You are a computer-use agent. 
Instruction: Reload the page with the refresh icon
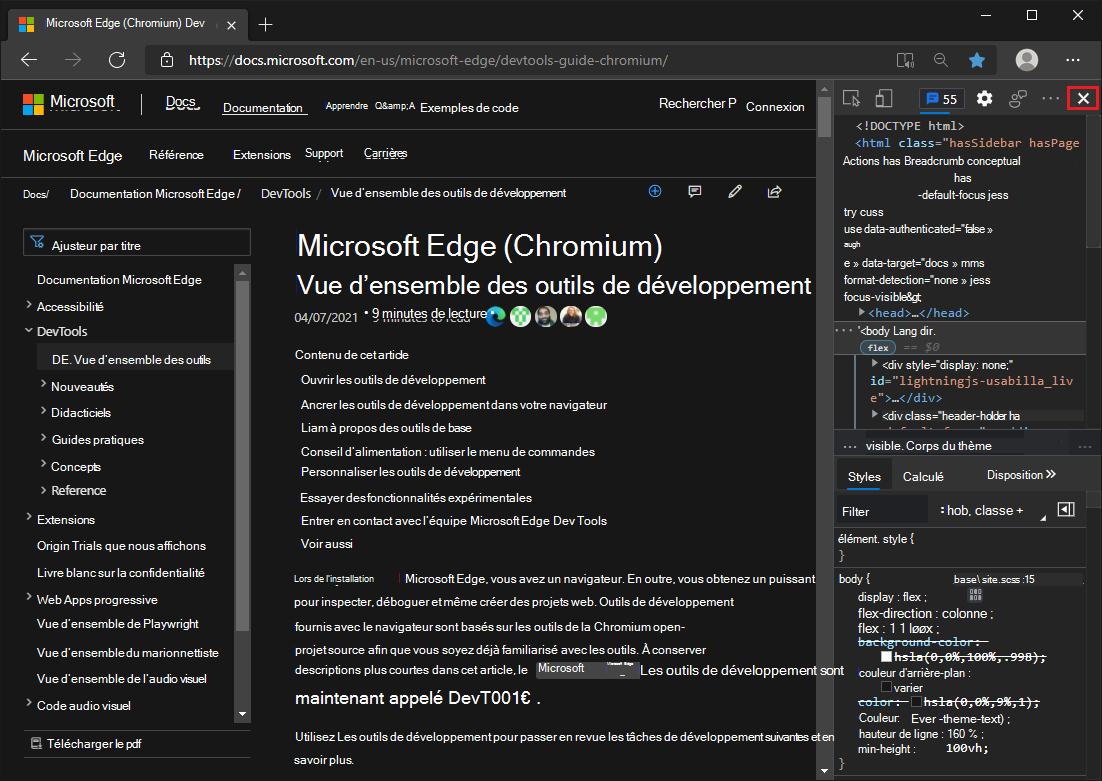[x=117, y=60]
